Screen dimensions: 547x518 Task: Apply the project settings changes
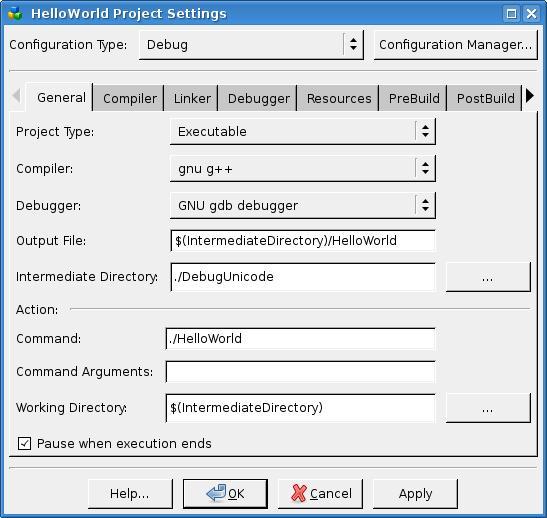click(x=415, y=494)
